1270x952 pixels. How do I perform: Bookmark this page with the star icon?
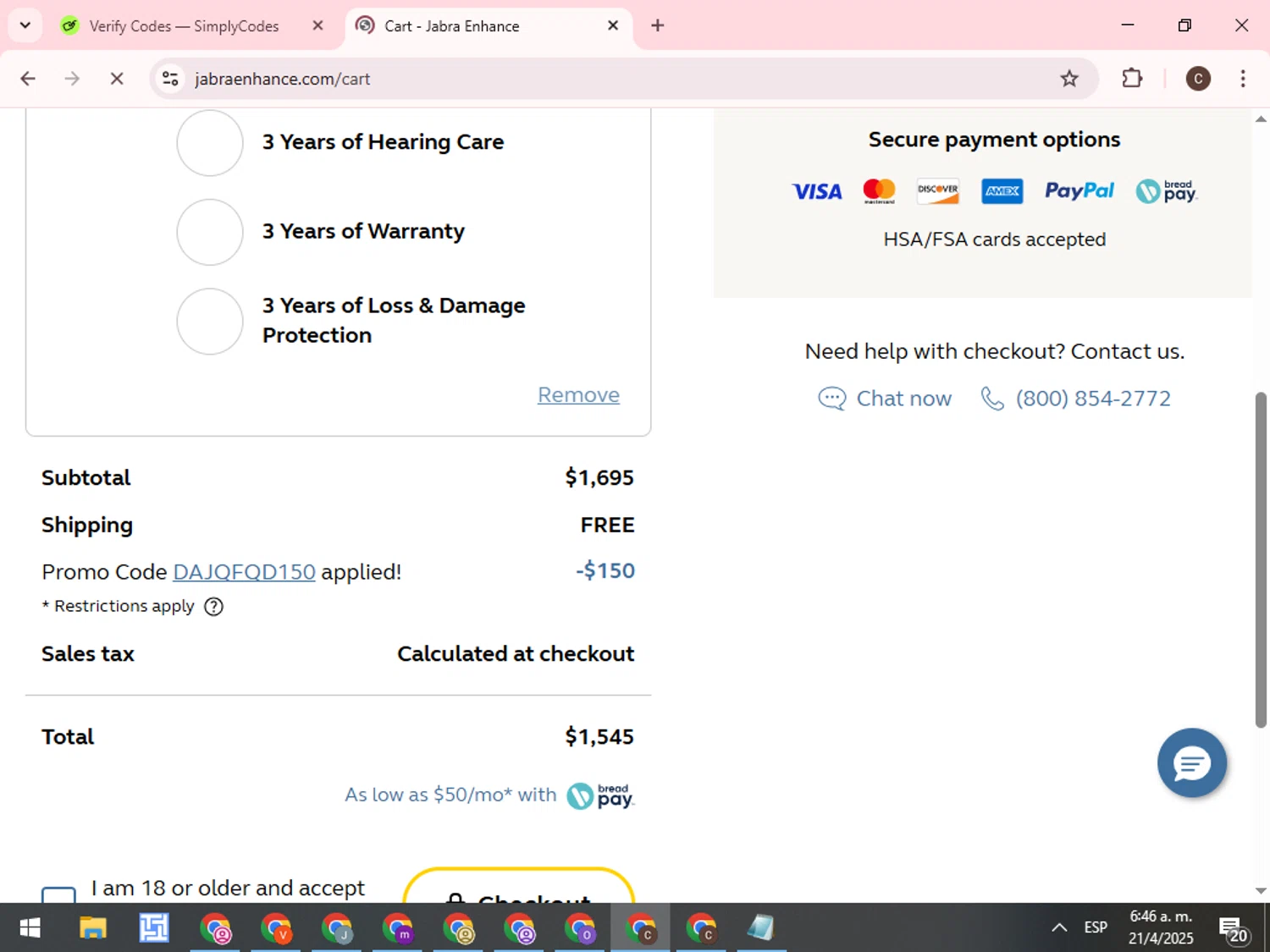pyautogui.click(x=1069, y=79)
